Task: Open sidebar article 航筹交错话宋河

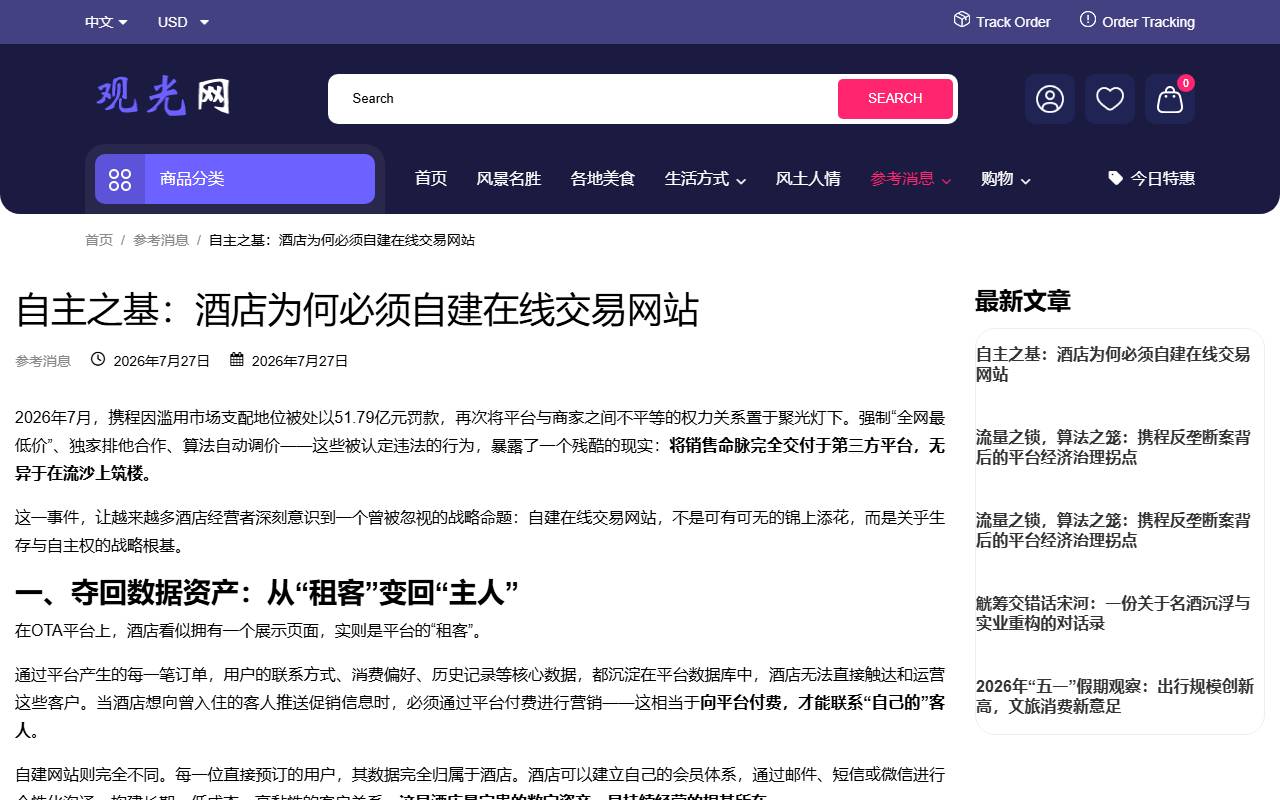Action: (x=1113, y=613)
